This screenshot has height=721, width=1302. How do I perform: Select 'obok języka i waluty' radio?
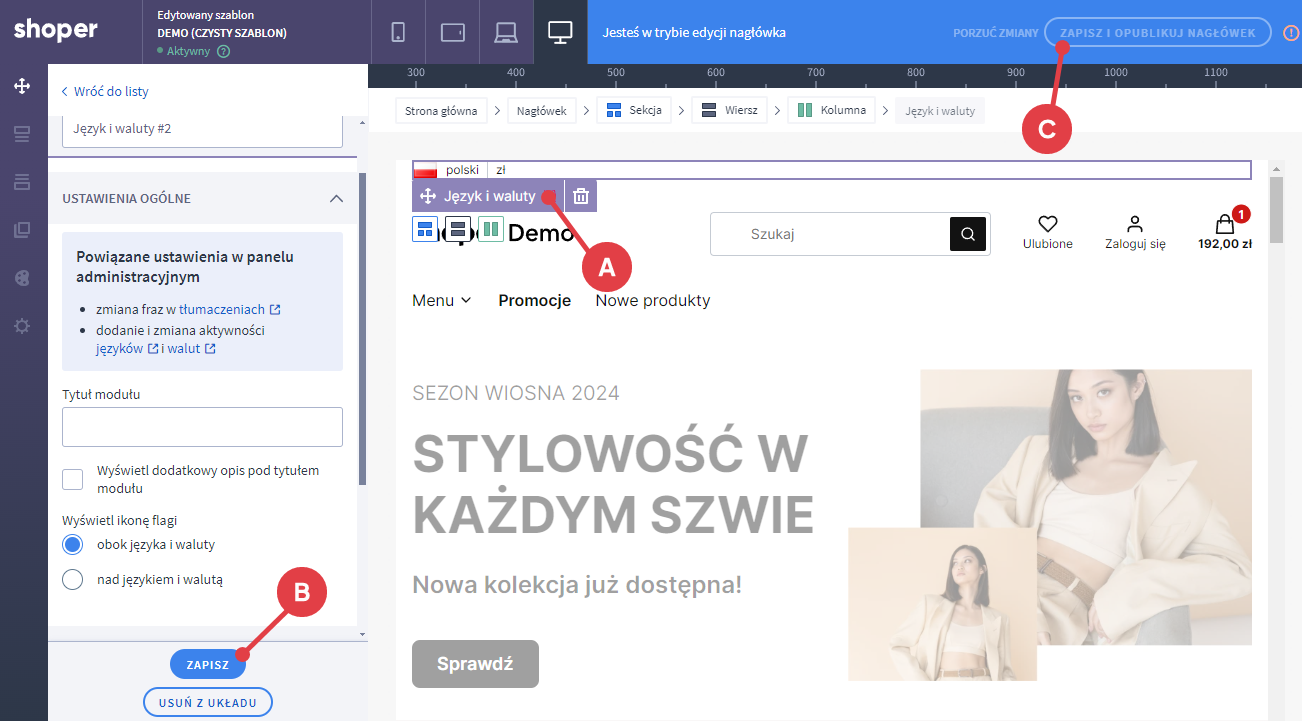[73, 545]
